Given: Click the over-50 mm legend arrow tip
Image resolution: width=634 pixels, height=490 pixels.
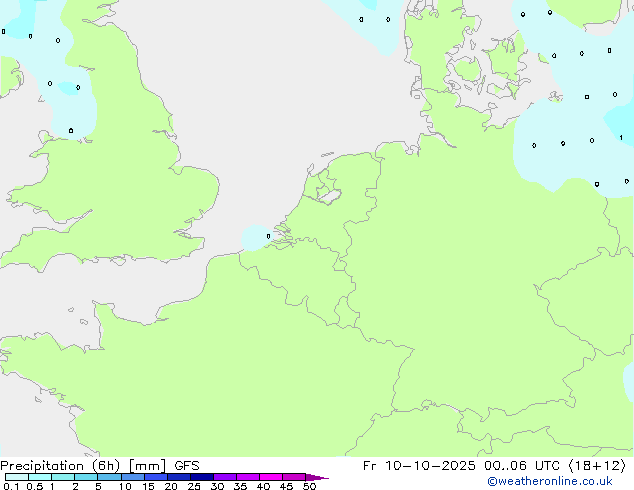Looking at the screenshot, I should [x=317, y=477].
